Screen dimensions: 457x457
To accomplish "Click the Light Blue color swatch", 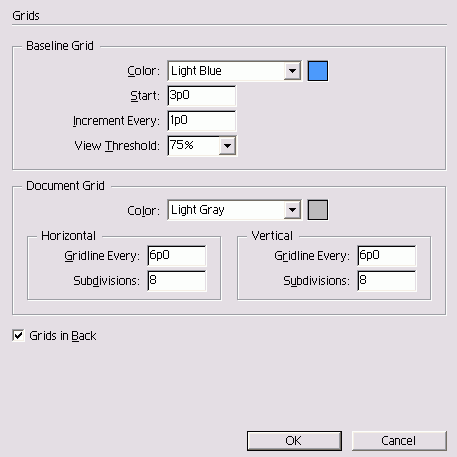I will point(318,71).
